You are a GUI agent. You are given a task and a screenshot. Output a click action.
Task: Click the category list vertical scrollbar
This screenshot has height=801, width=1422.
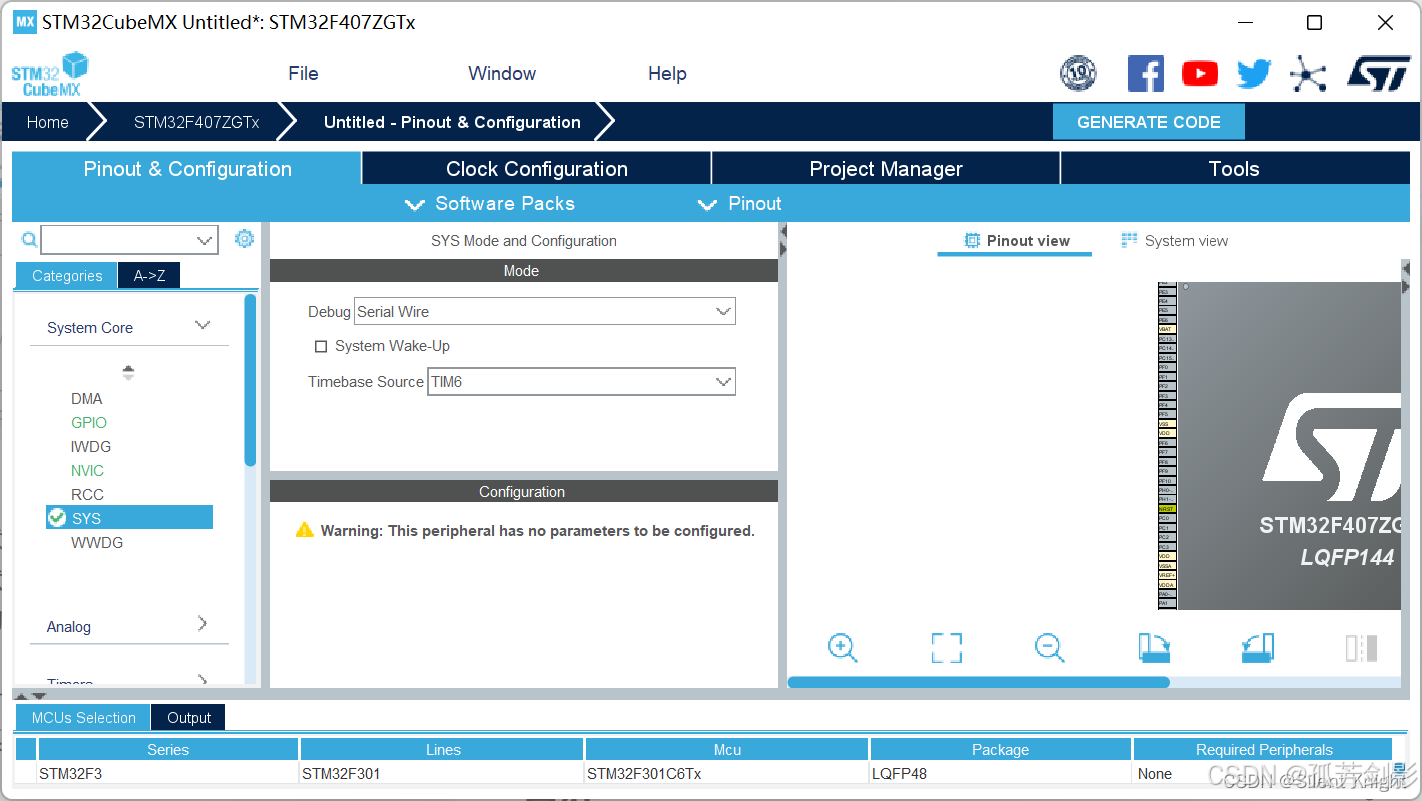(250, 380)
